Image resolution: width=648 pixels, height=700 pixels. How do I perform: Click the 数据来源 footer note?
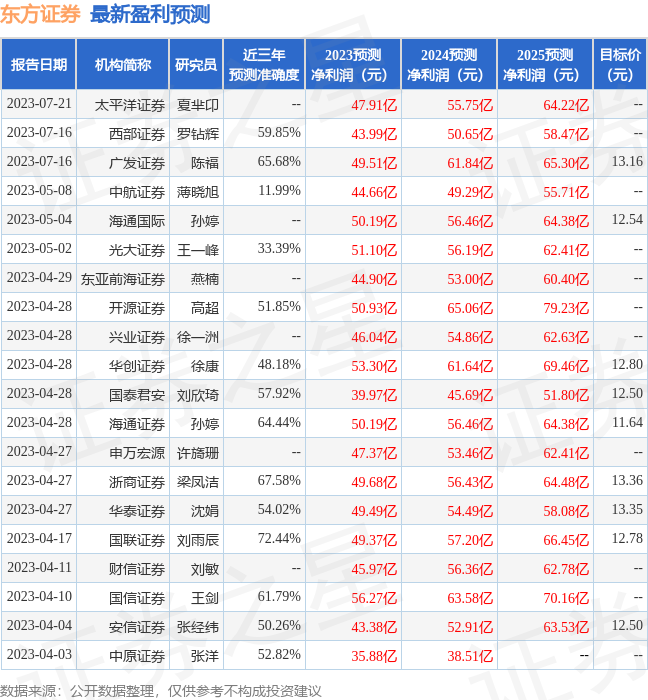(x=161, y=692)
